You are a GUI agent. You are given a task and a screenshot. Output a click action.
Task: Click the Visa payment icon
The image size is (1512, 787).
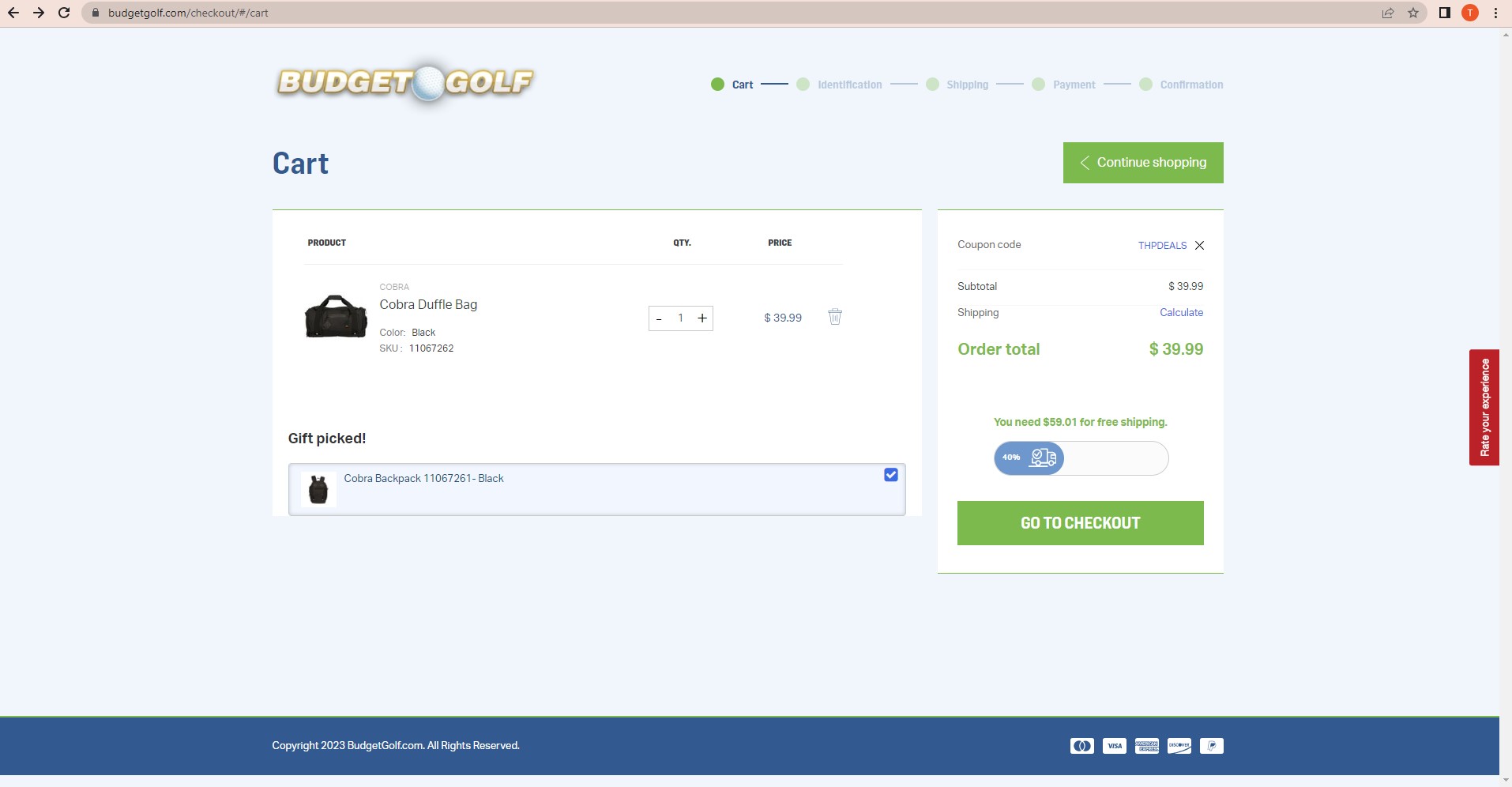(x=1115, y=746)
